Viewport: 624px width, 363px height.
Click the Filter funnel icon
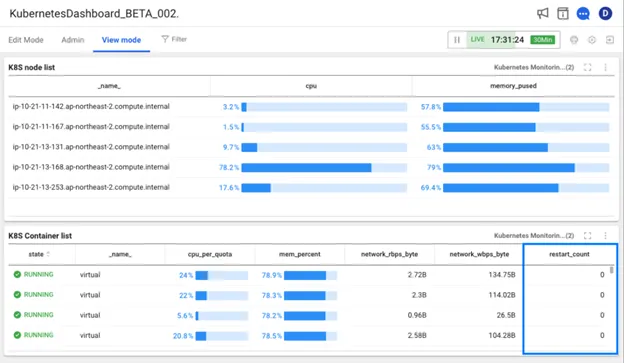165,39
